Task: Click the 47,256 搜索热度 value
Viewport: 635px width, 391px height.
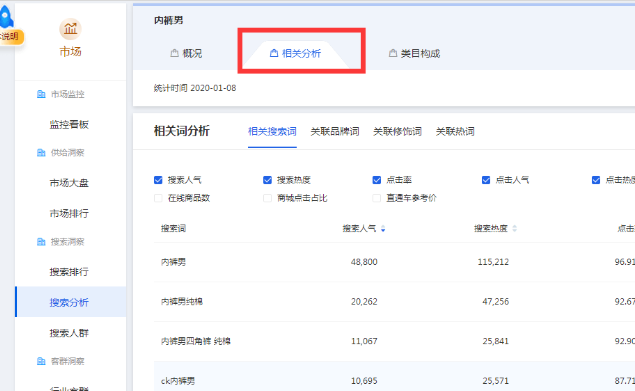Action: coord(496,301)
